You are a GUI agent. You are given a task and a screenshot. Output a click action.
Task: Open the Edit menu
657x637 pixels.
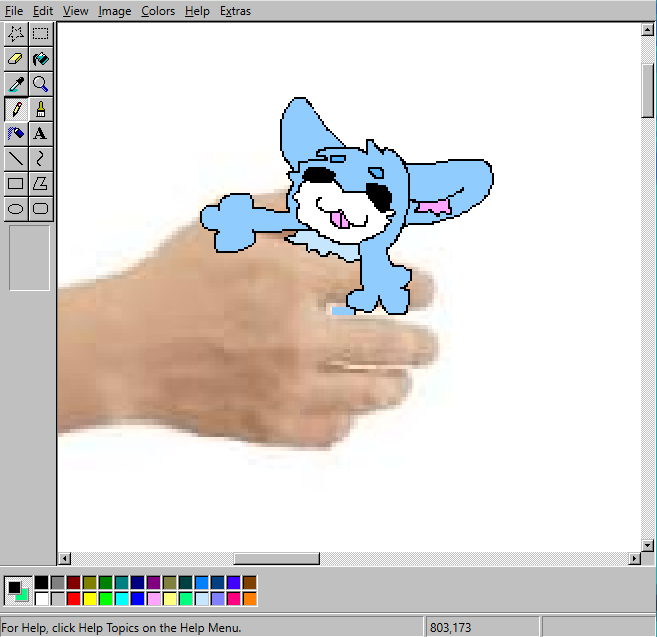click(x=43, y=11)
